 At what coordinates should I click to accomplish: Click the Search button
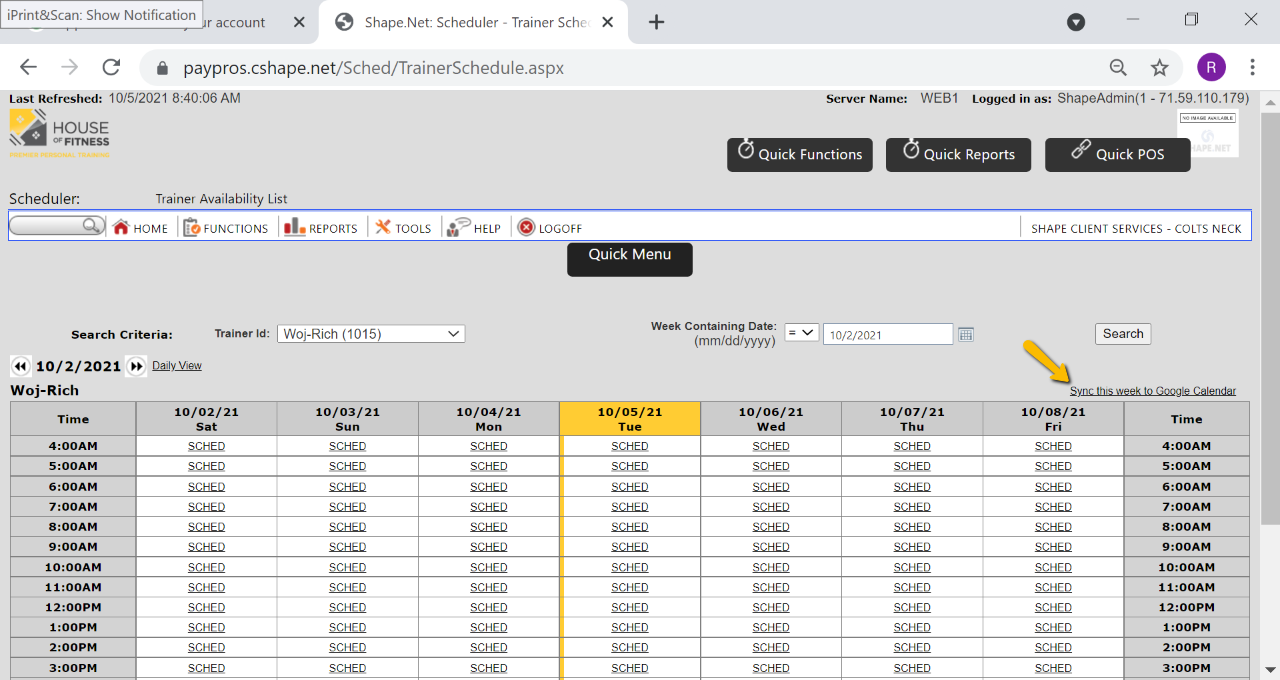(x=1122, y=333)
